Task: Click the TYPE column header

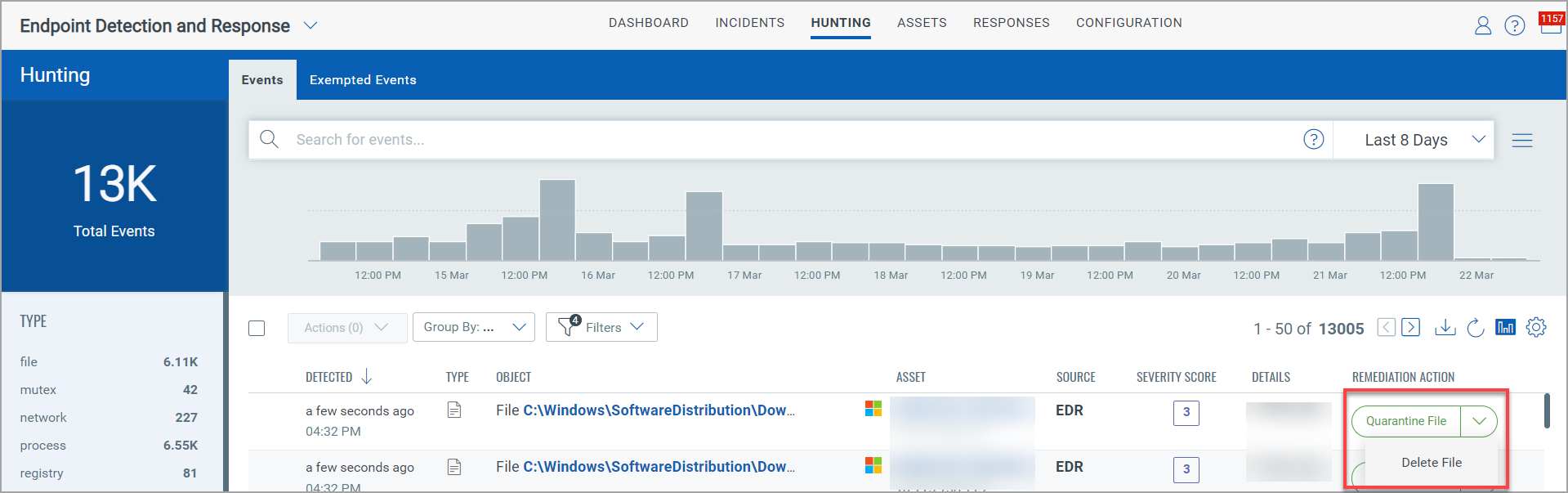Action: click(457, 377)
